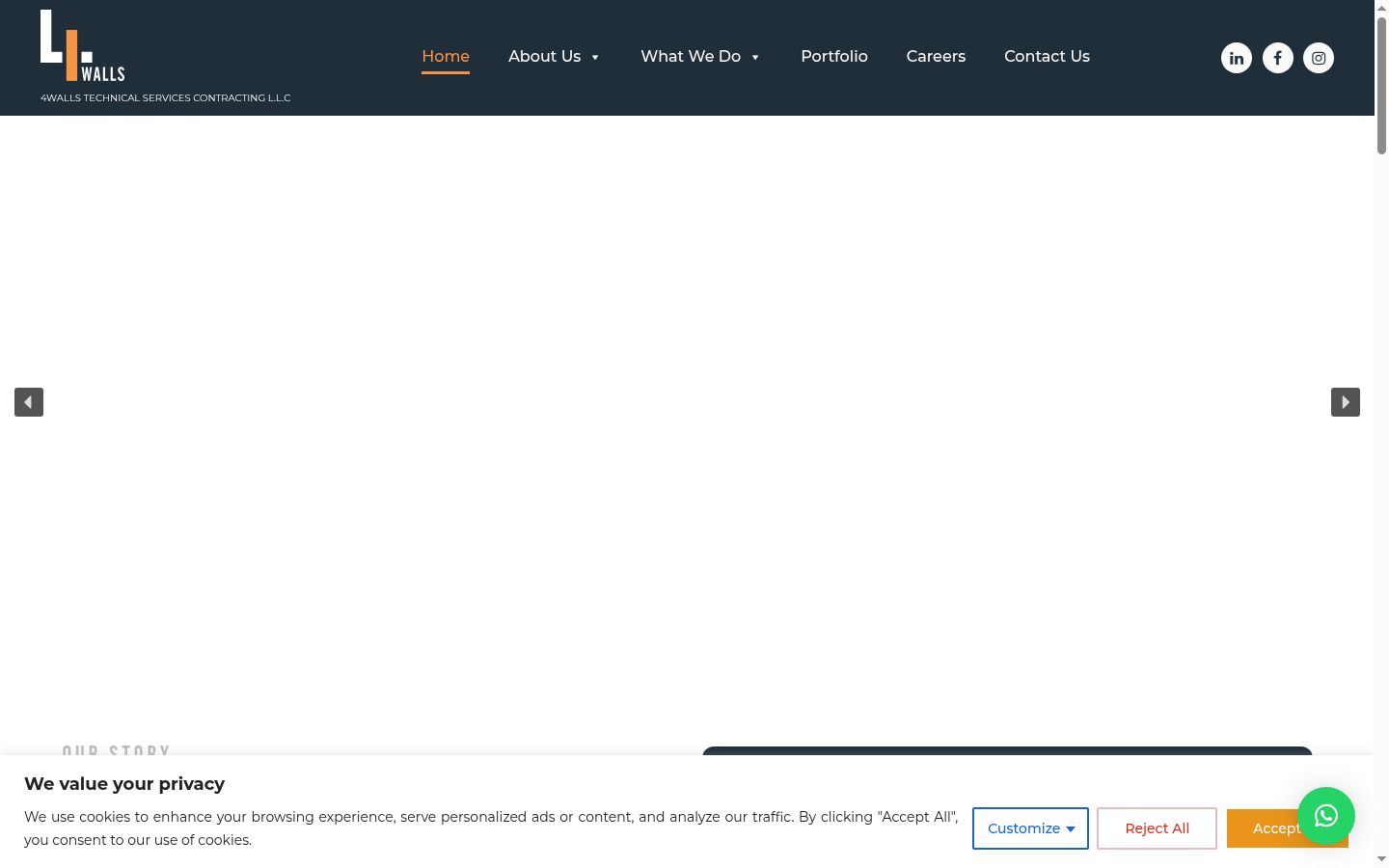Screen dimensions: 1389x868
Task: Open the WhatsApp chat bubble
Action: pyautogui.click(x=1326, y=816)
